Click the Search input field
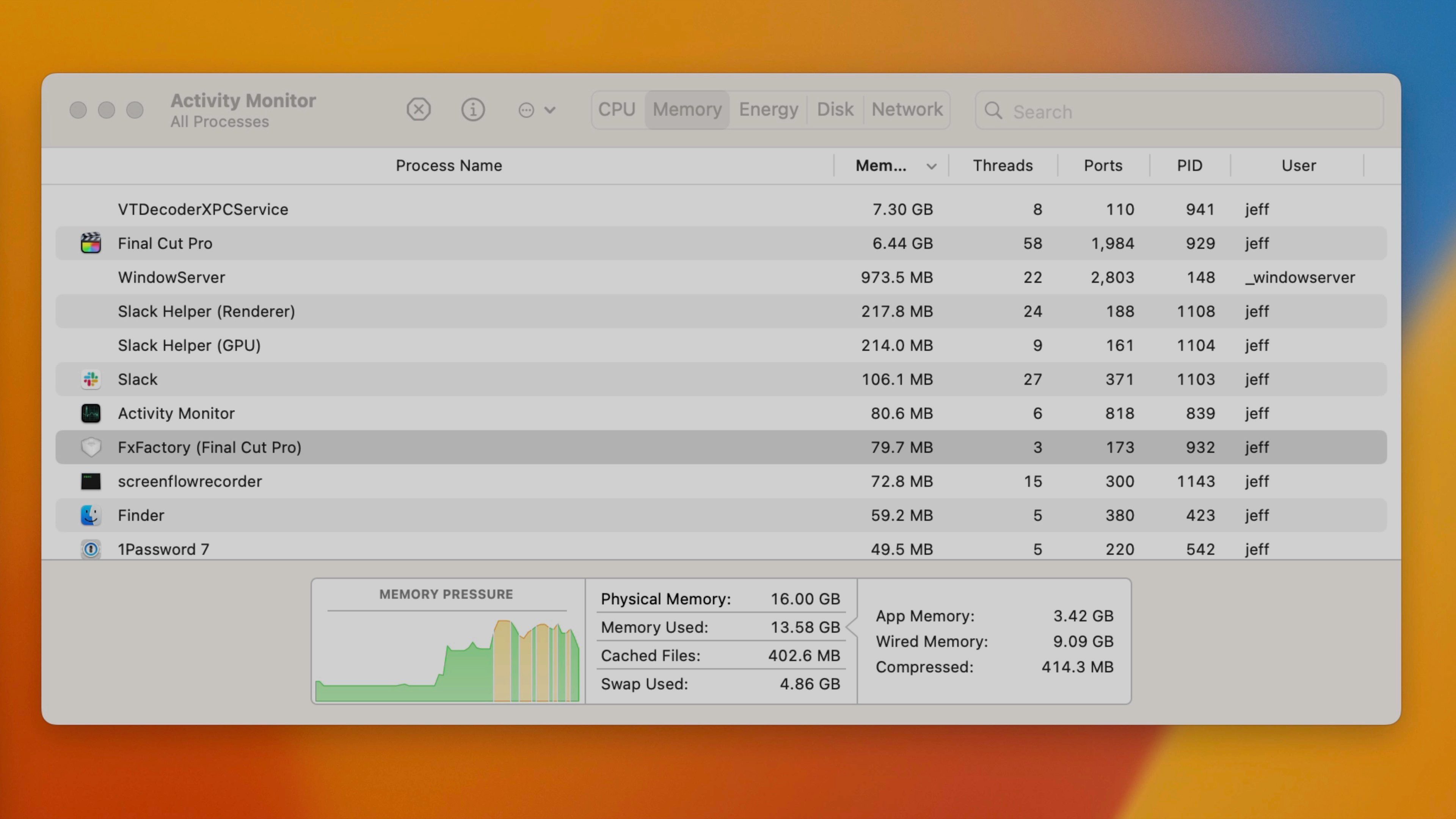 coord(1179,110)
